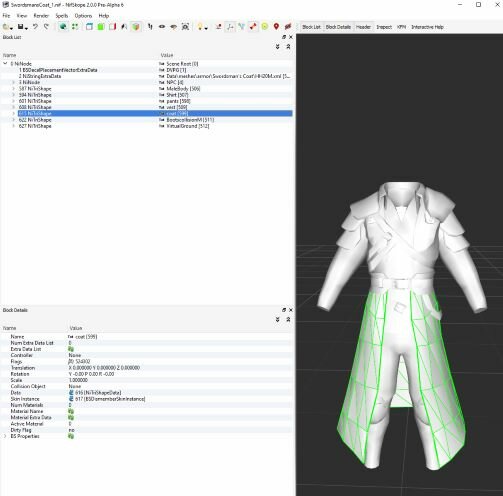Toggle the red bone/collision icon
The height and width of the screenshot is (496, 503).
click(253, 27)
